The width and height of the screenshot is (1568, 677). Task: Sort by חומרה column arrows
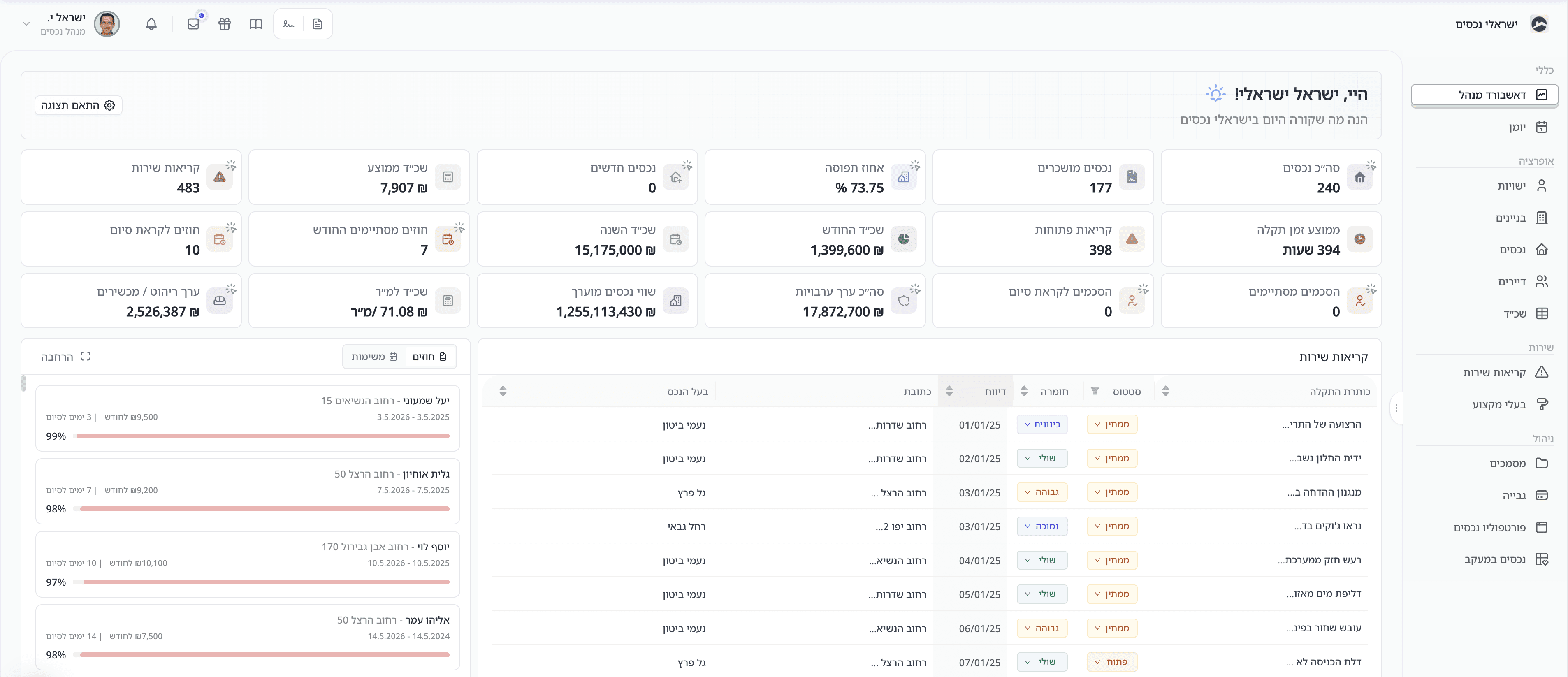point(1025,391)
